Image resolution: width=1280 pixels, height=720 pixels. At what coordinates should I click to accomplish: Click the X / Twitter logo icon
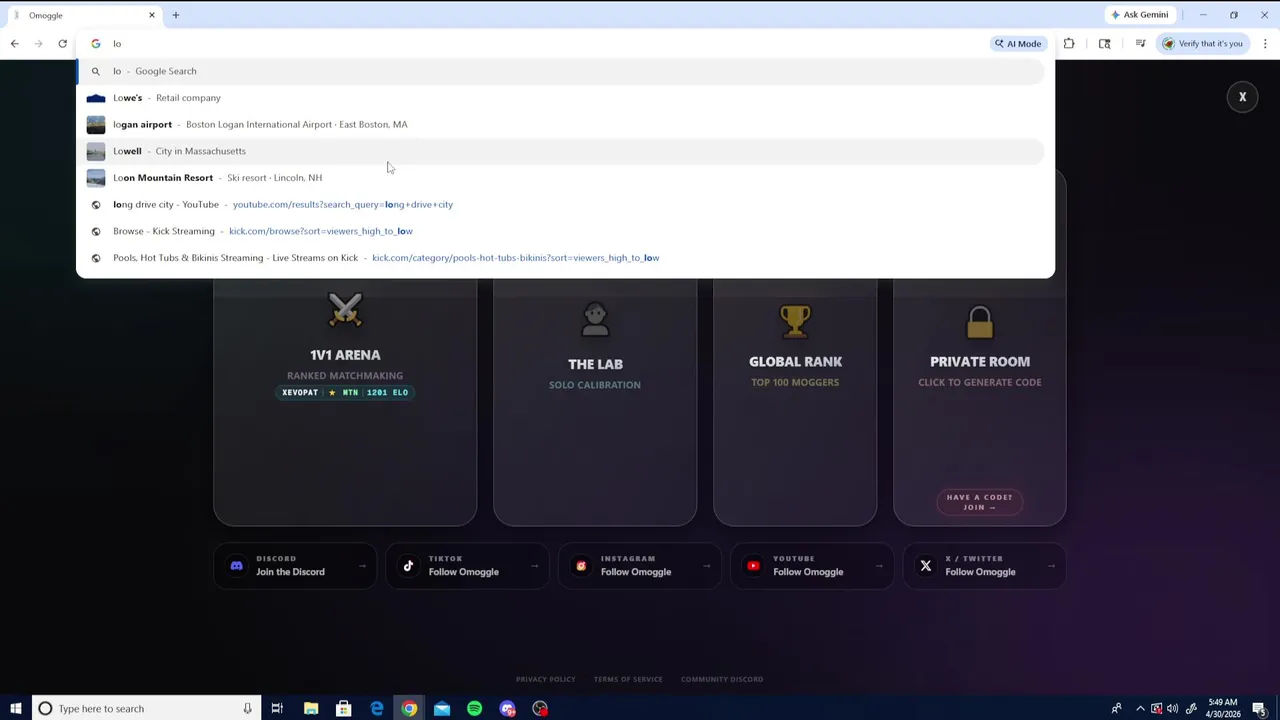point(925,566)
